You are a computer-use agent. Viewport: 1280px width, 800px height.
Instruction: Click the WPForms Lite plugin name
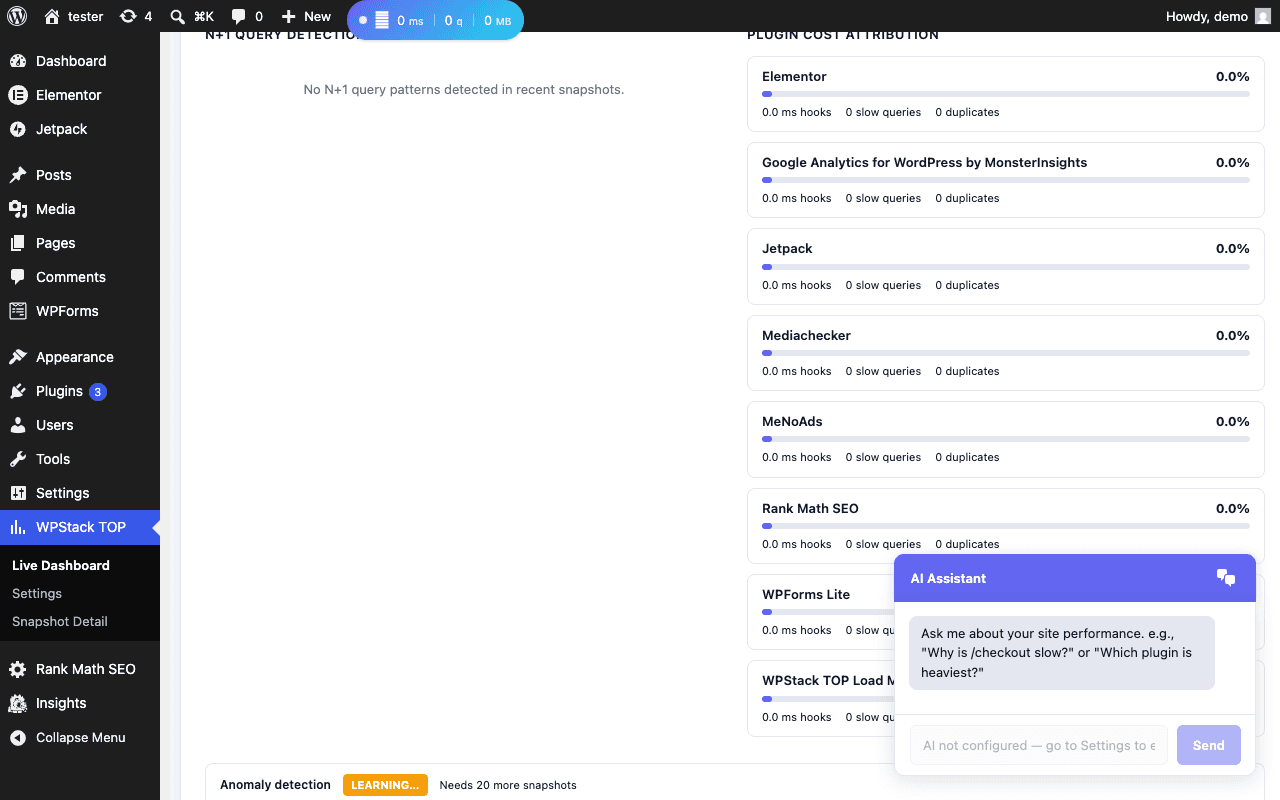[x=806, y=594]
